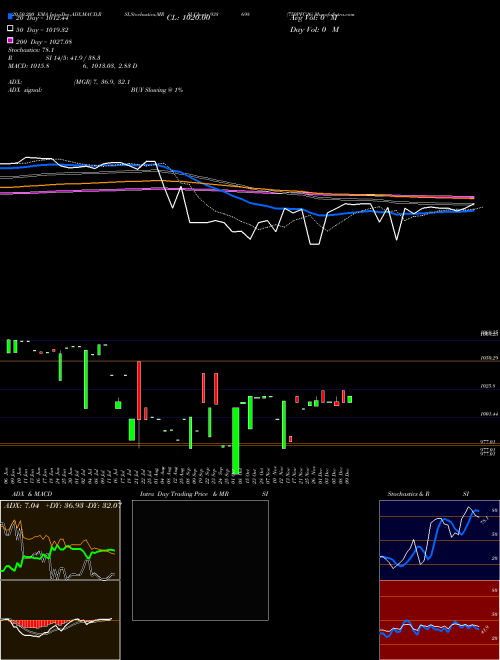
Task: Select the '20 Day = 1012.44' legend text
Action: click(x=42, y=18)
